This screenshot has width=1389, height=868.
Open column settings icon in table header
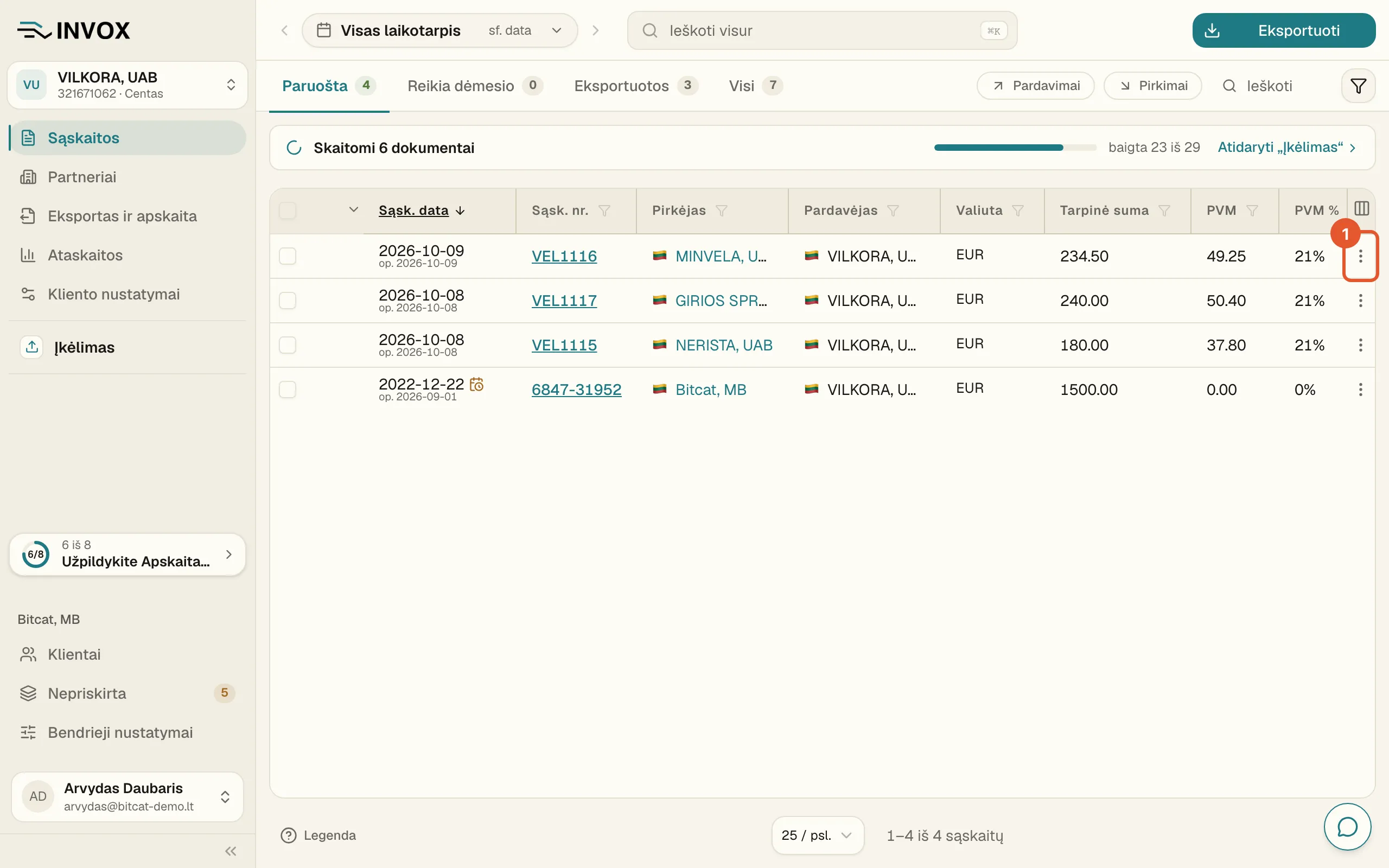[x=1361, y=208]
